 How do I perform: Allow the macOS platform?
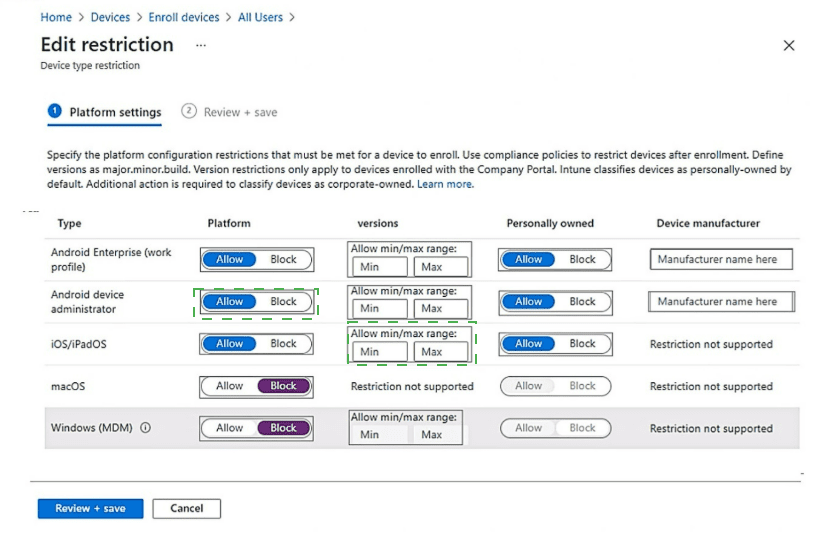230,386
